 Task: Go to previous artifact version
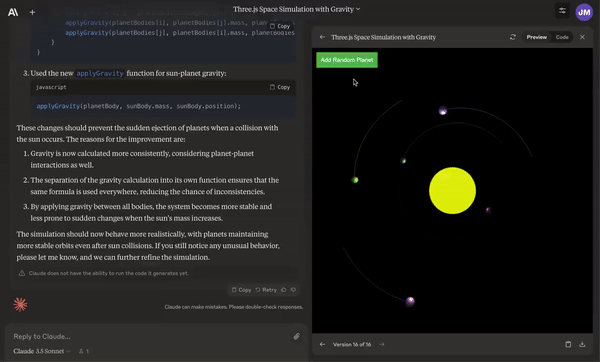point(322,344)
